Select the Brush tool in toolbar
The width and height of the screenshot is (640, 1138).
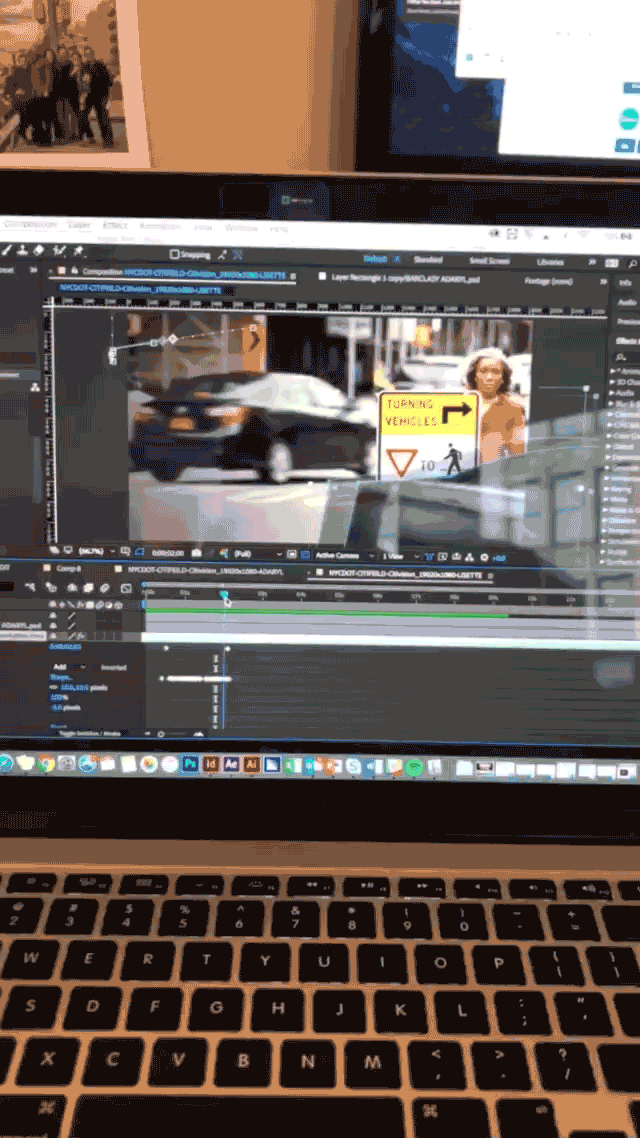click(7, 250)
